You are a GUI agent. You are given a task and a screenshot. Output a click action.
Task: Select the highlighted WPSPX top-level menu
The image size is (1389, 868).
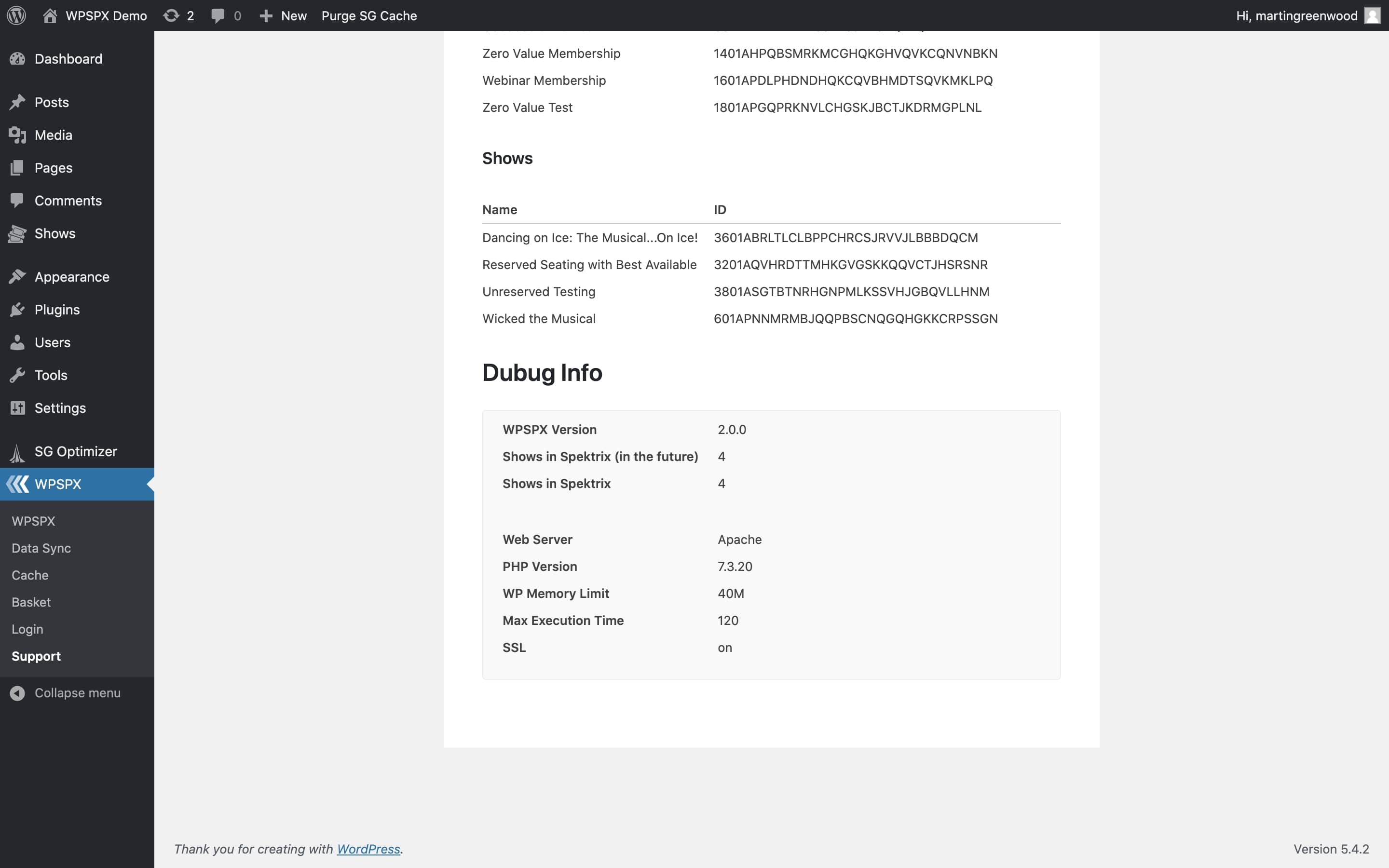pos(77,484)
